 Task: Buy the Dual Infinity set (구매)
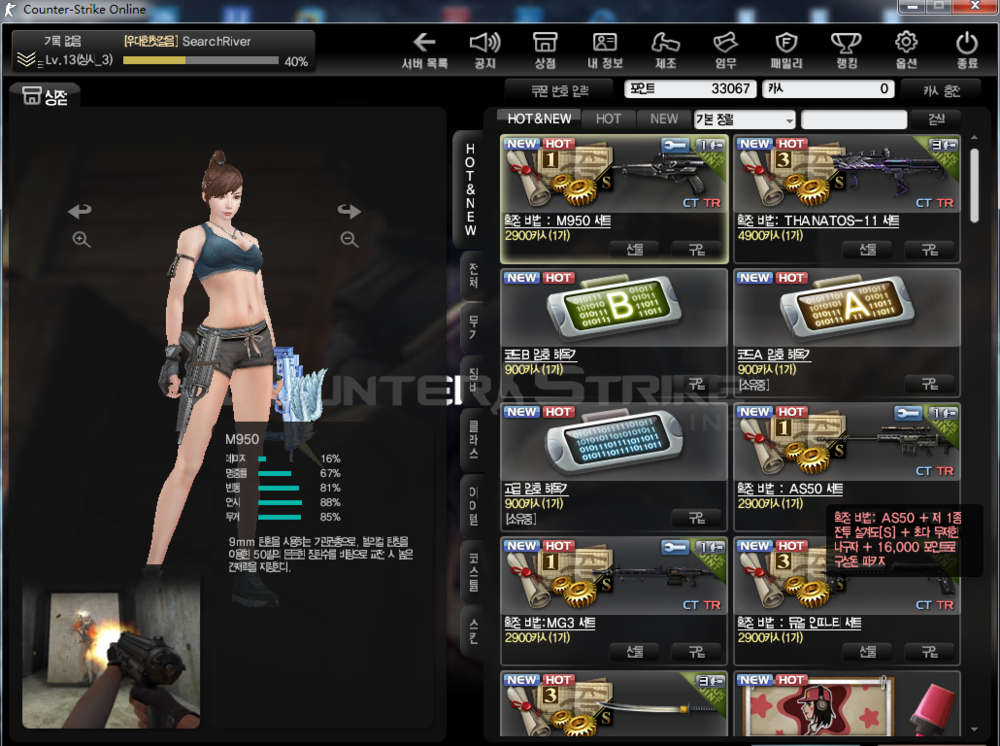(x=929, y=652)
